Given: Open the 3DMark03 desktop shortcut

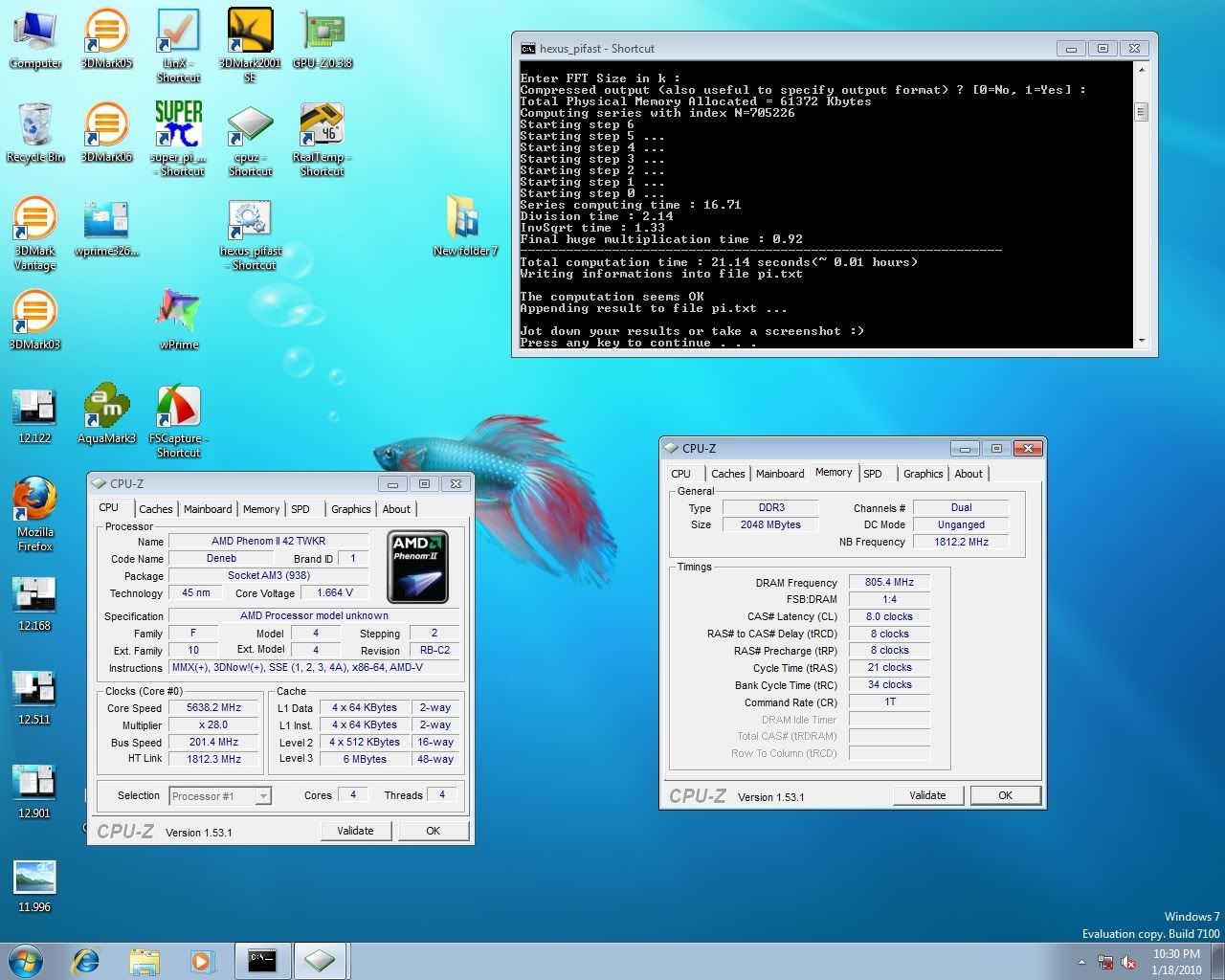Looking at the screenshot, I should 35,320.
